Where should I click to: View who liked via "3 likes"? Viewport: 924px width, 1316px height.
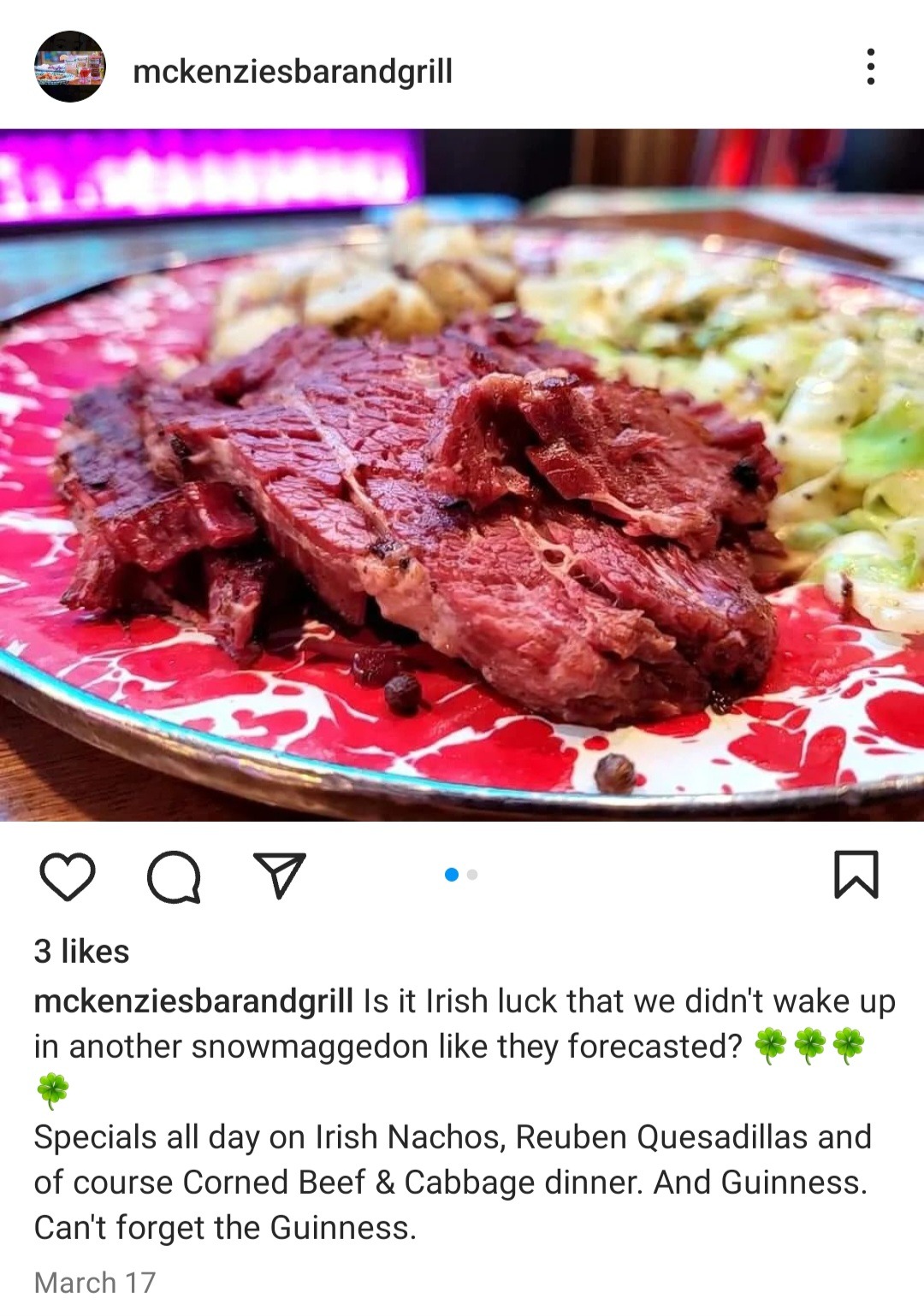(81, 951)
